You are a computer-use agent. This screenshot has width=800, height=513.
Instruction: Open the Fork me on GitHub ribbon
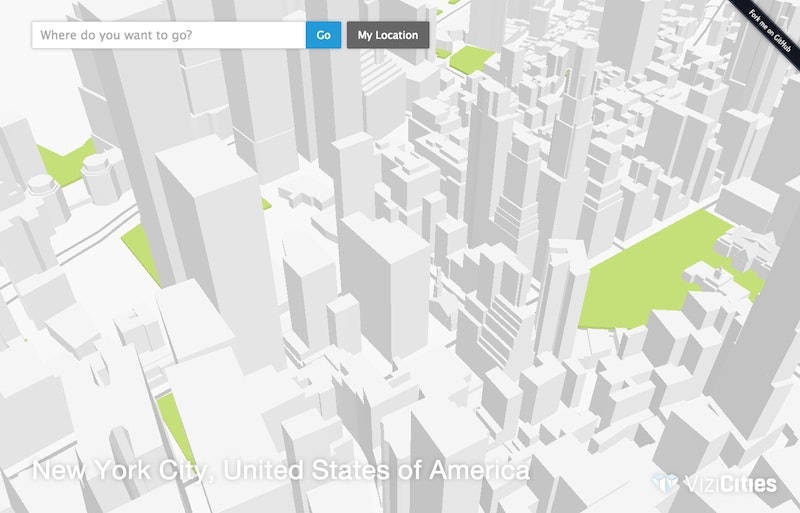768,30
